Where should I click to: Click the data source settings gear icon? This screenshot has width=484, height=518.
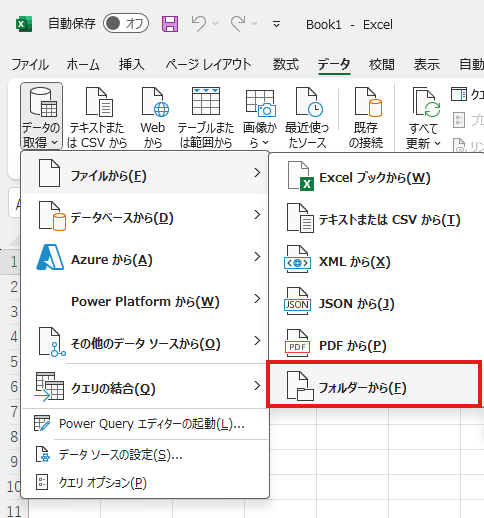43,454
